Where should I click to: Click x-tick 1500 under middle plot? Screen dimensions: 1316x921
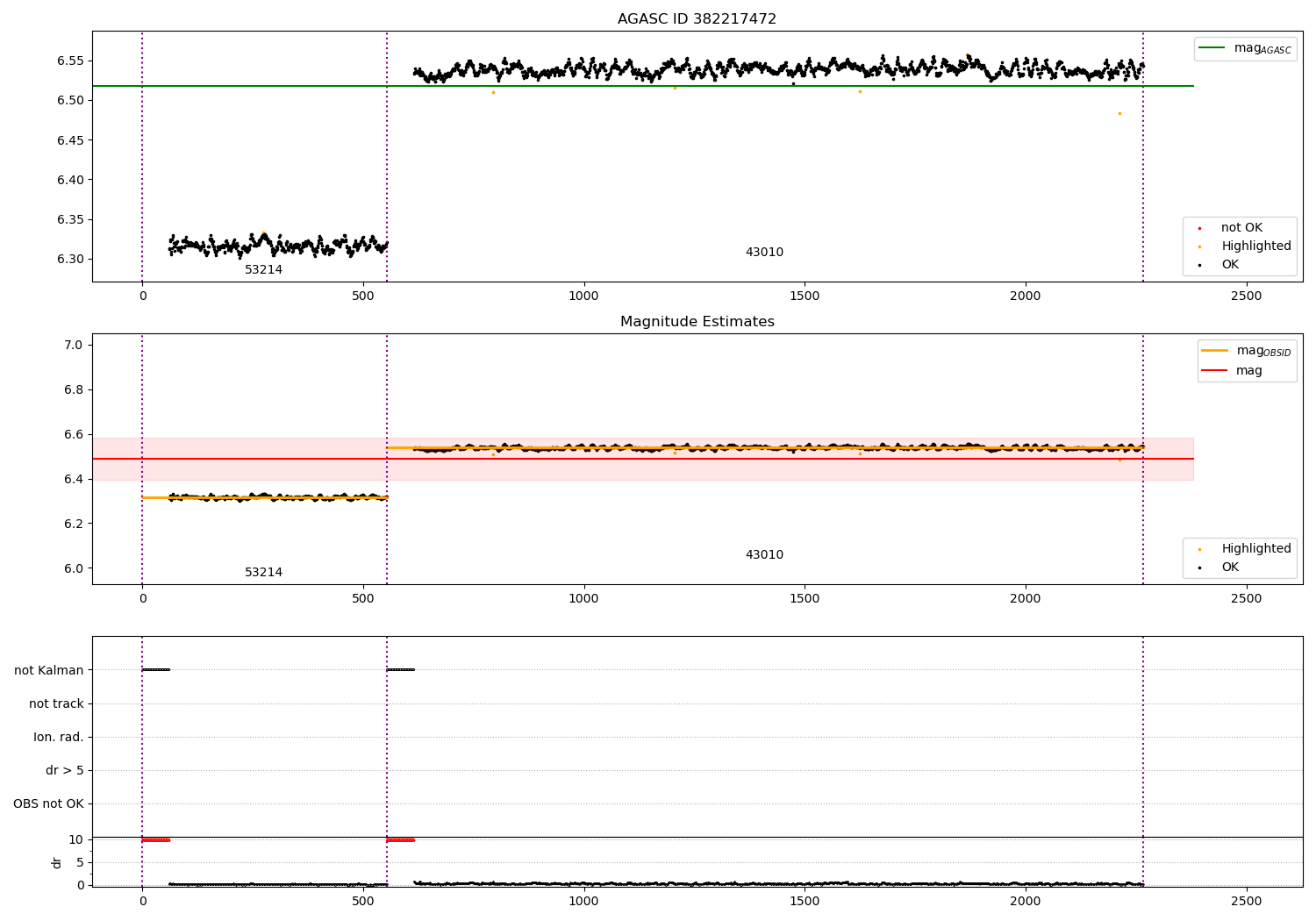[805, 598]
